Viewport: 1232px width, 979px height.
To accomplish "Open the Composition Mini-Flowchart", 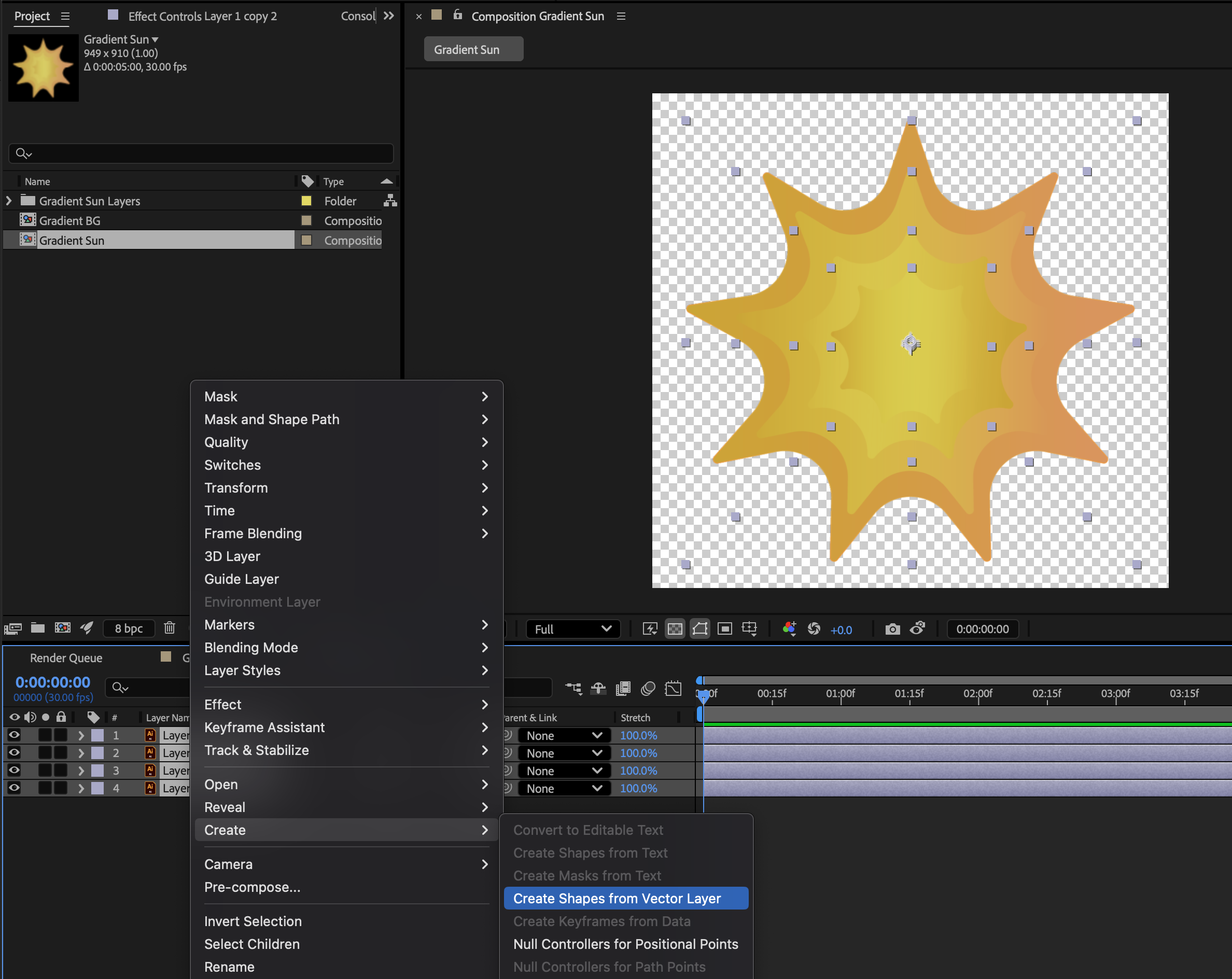I will (573, 689).
